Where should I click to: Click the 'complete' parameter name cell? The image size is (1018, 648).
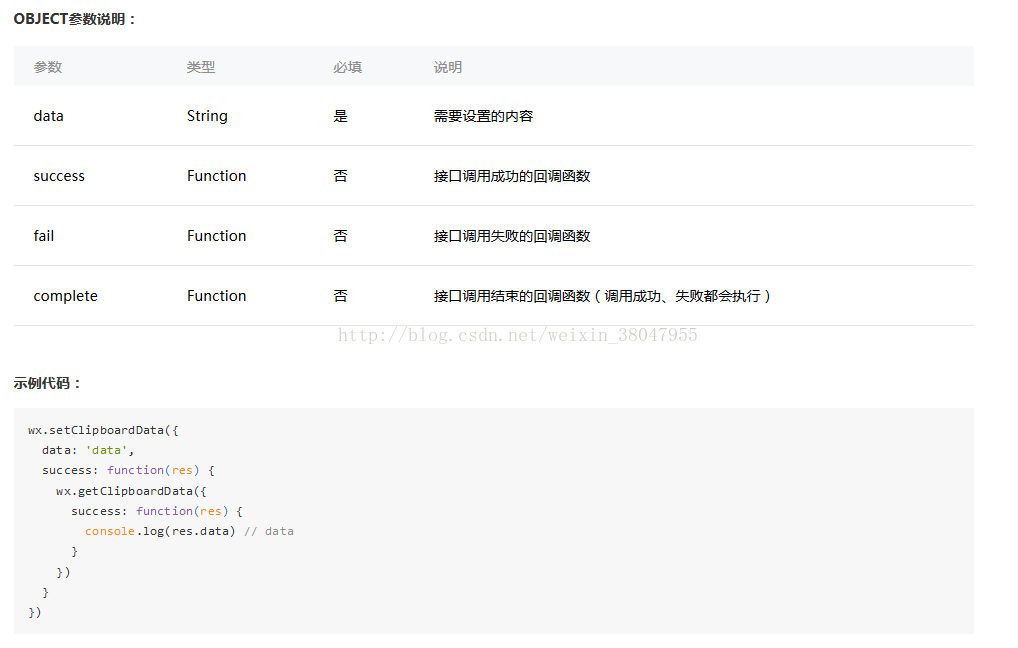[x=66, y=296]
